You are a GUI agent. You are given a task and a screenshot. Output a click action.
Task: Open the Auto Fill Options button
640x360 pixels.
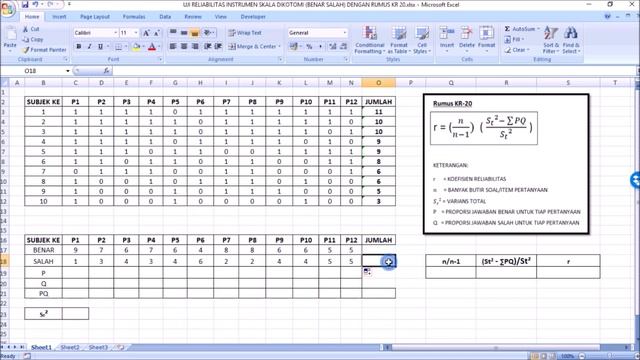[x=367, y=272]
